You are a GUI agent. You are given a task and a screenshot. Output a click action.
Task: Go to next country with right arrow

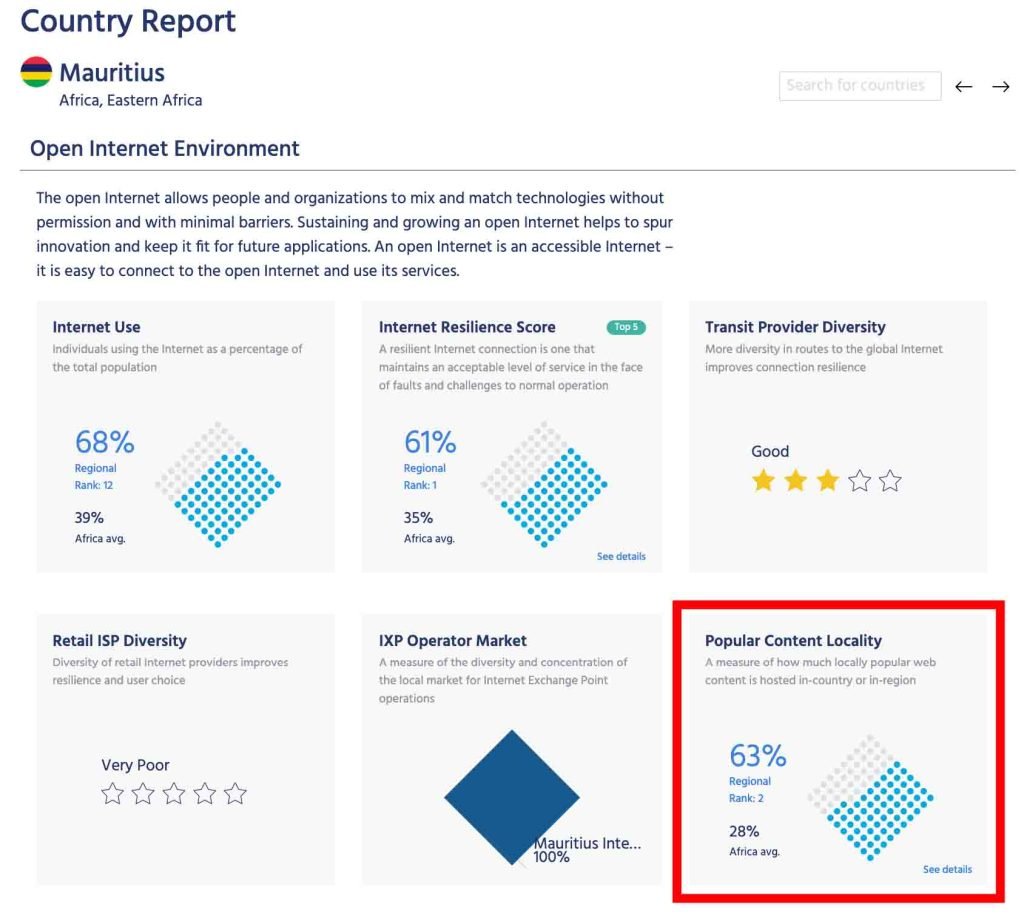[x=1000, y=87]
